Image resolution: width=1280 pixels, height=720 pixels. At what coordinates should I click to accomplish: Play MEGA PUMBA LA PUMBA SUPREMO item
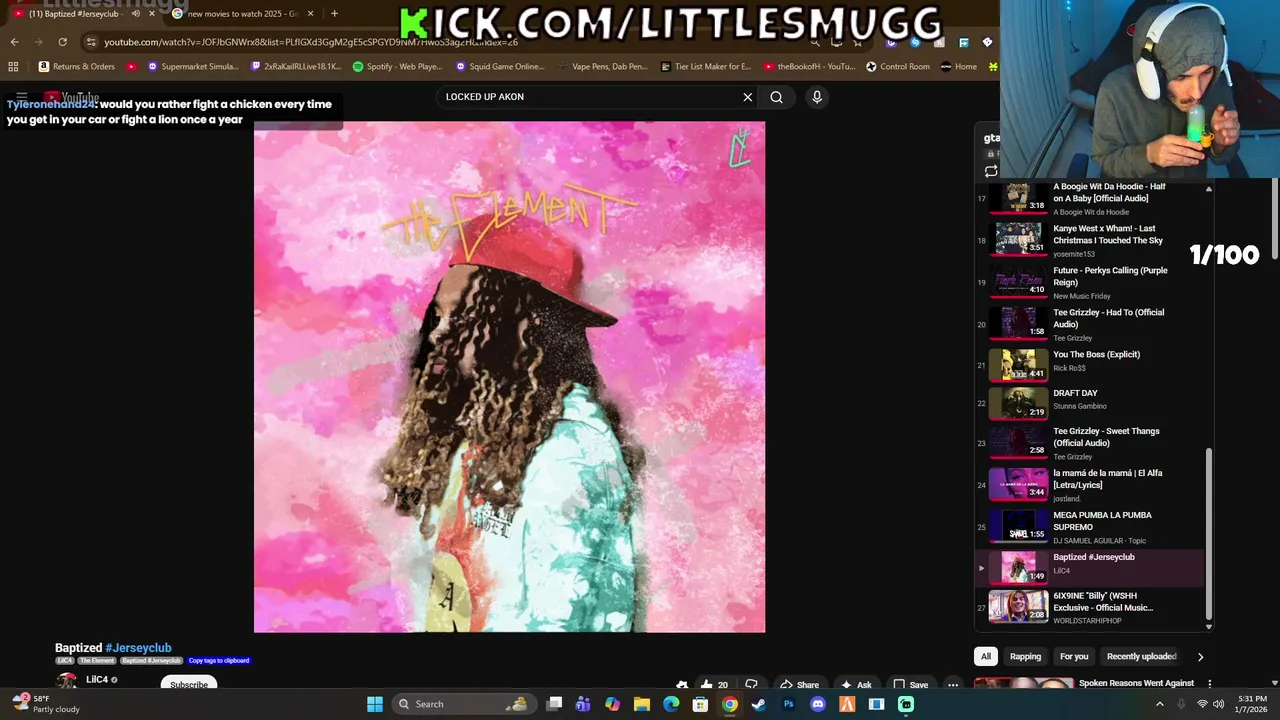click(x=1090, y=527)
